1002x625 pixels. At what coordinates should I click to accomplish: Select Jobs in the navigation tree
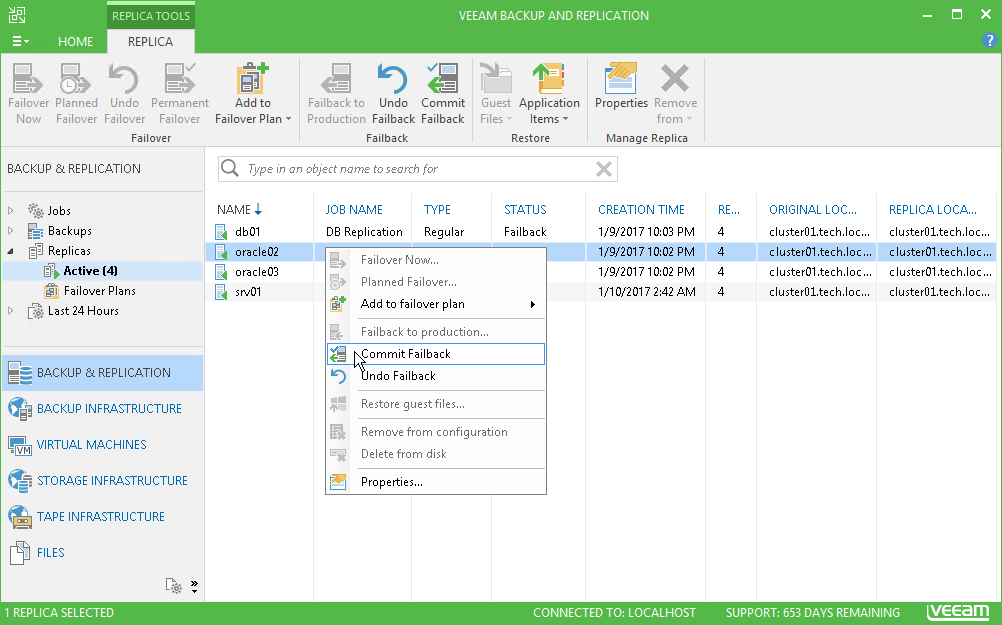59,210
